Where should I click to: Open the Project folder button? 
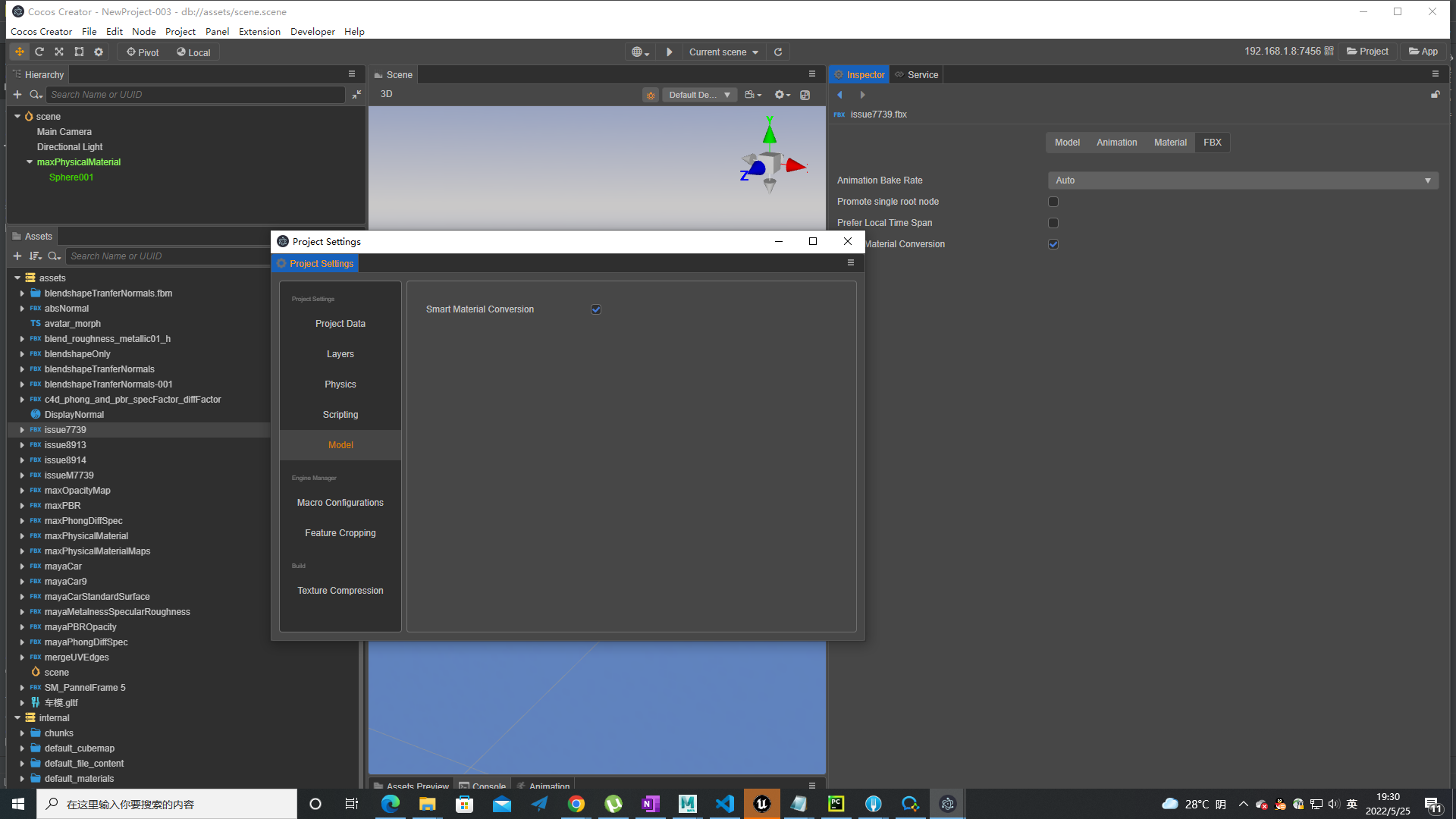[x=1367, y=52]
